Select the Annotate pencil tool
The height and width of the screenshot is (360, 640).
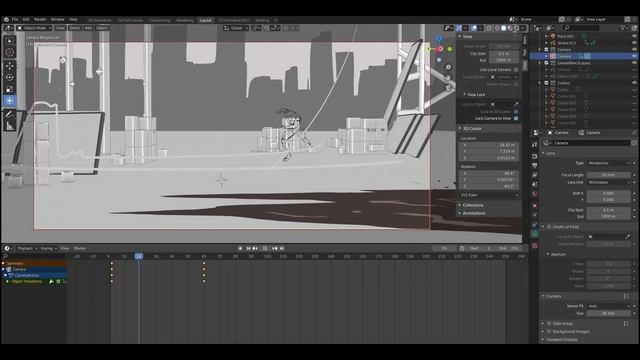click(x=10, y=114)
